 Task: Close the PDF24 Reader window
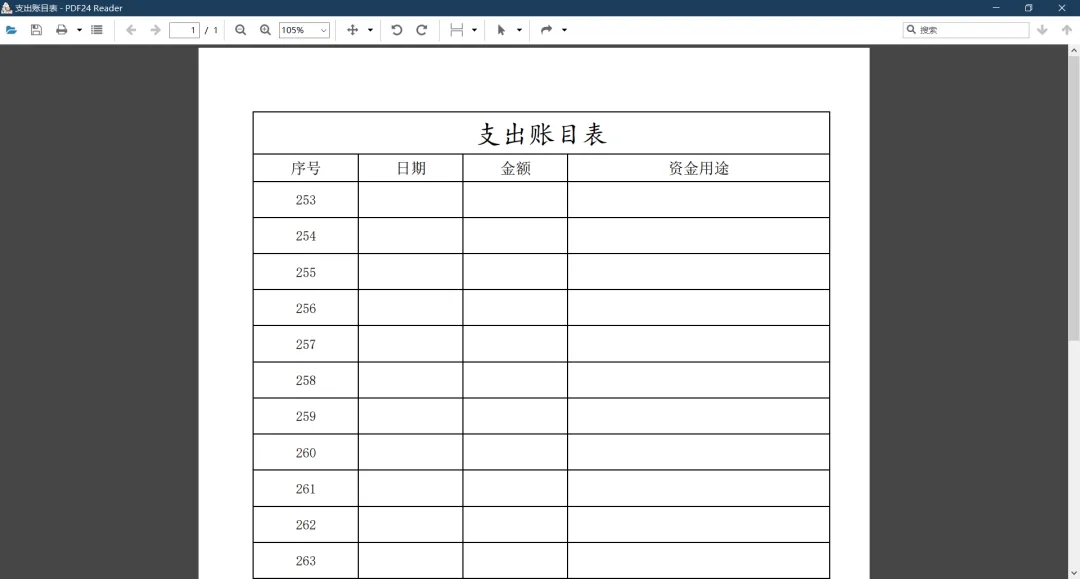point(1061,8)
